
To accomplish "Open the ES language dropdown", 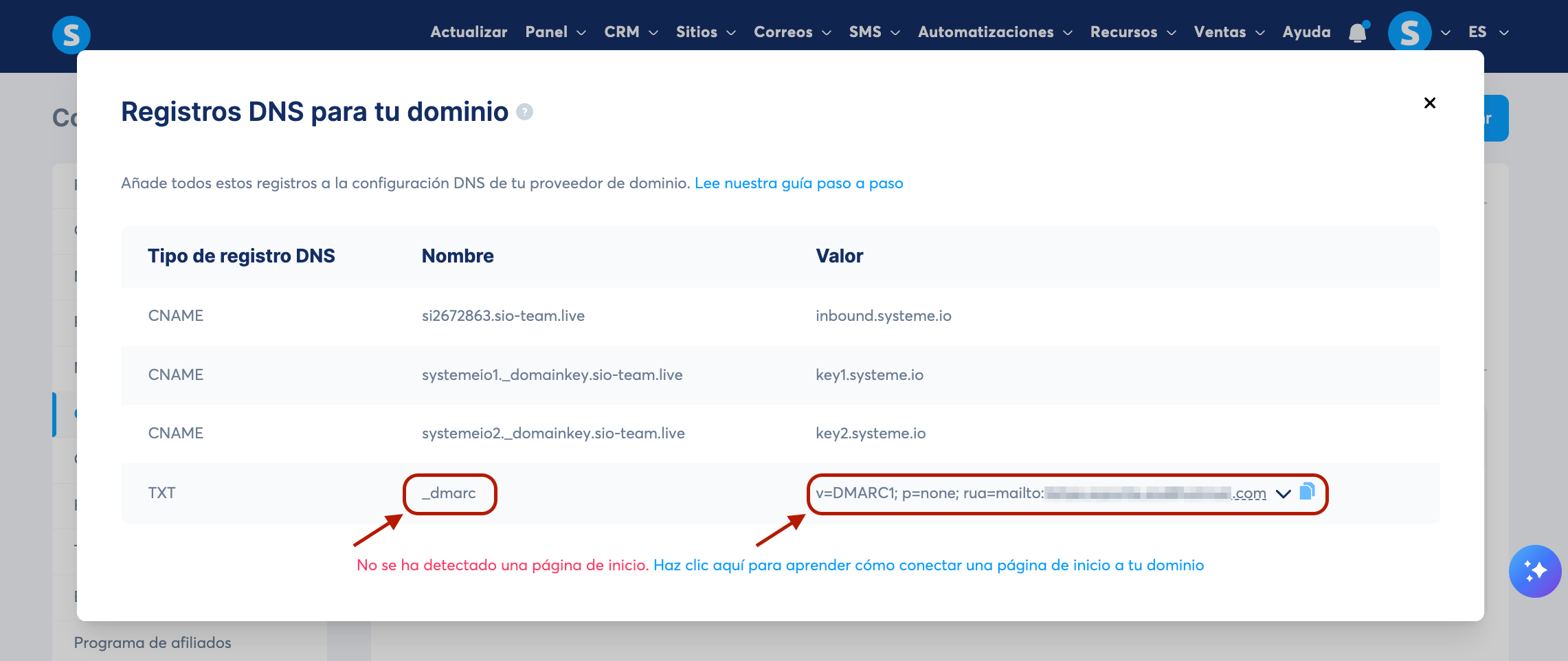I will pyautogui.click(x=1488, y=32).
